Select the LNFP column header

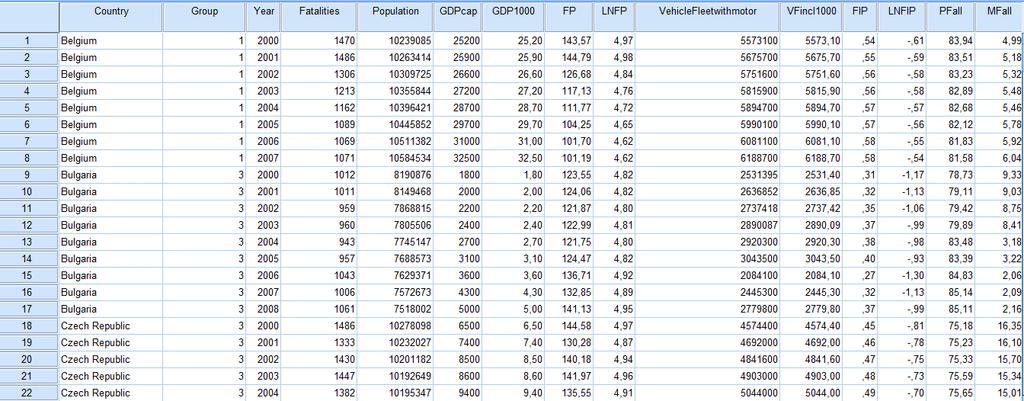pos(613,16)
